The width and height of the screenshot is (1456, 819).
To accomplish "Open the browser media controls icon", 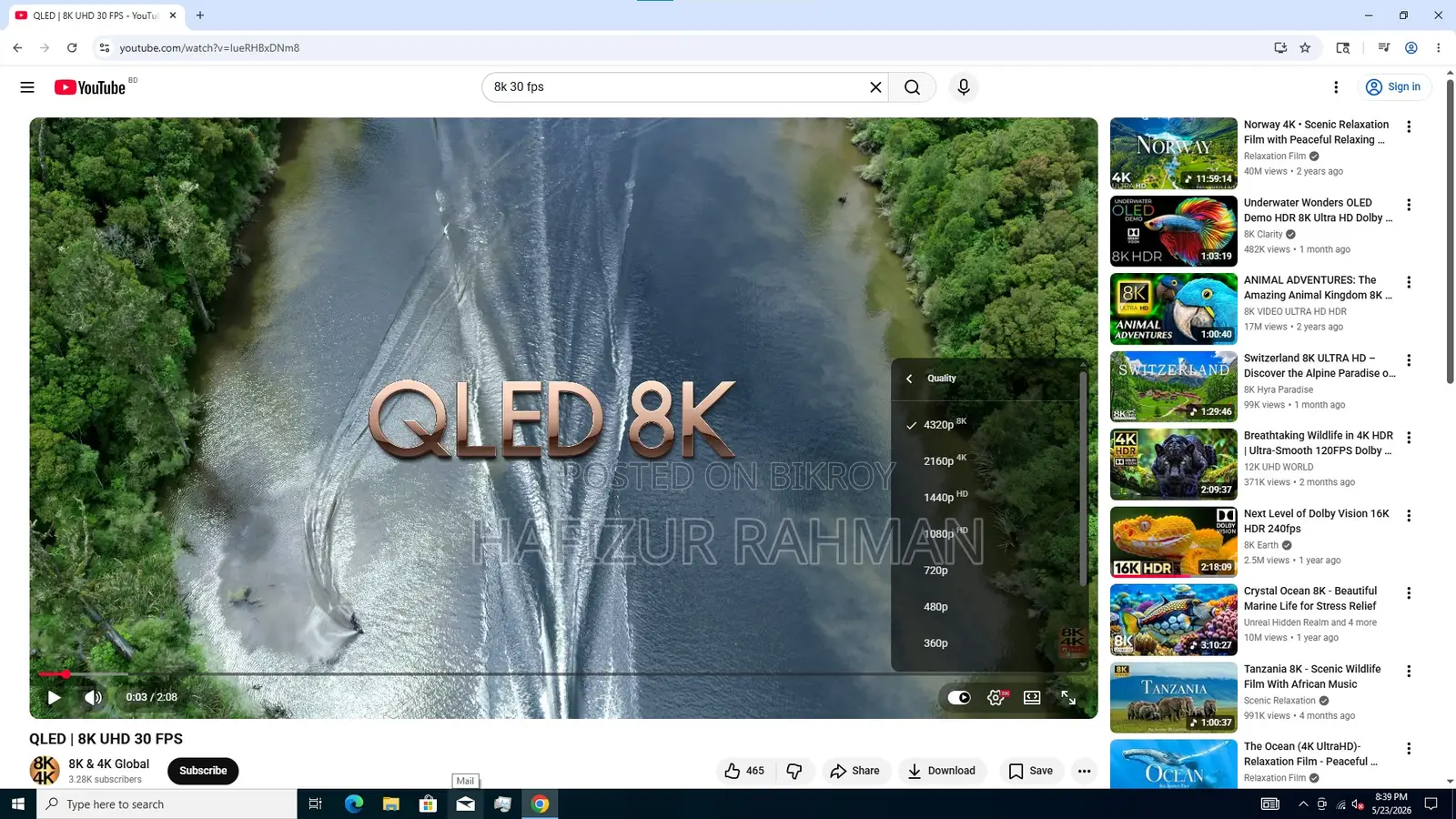I will [x=1383, y=48].
